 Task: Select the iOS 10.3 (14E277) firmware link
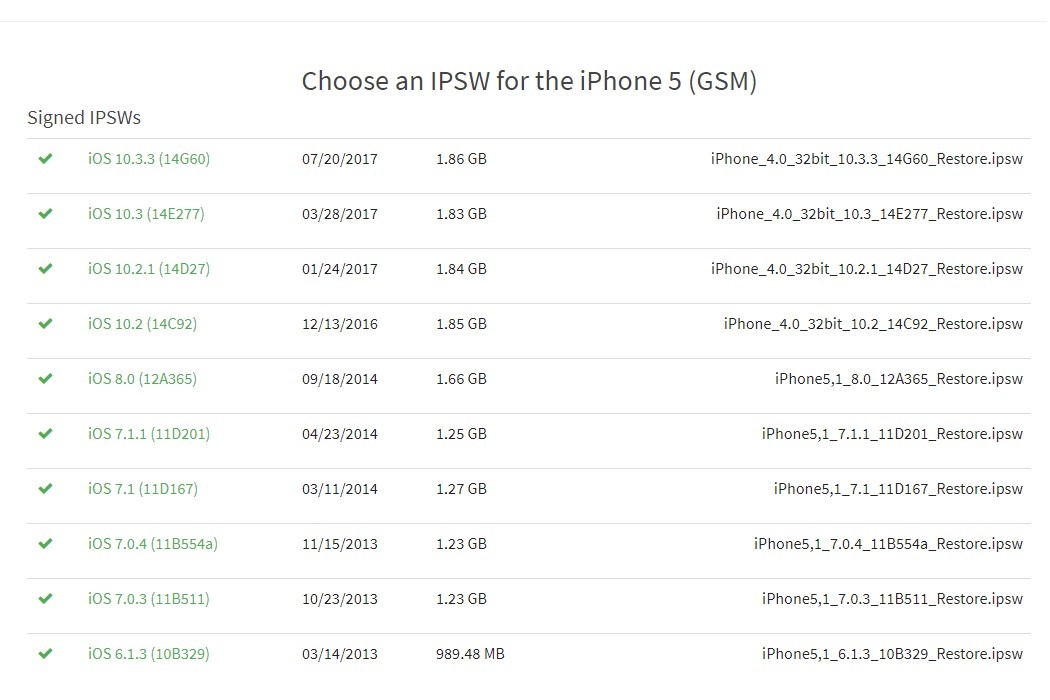pyautogui.click(x=143, y=213)
